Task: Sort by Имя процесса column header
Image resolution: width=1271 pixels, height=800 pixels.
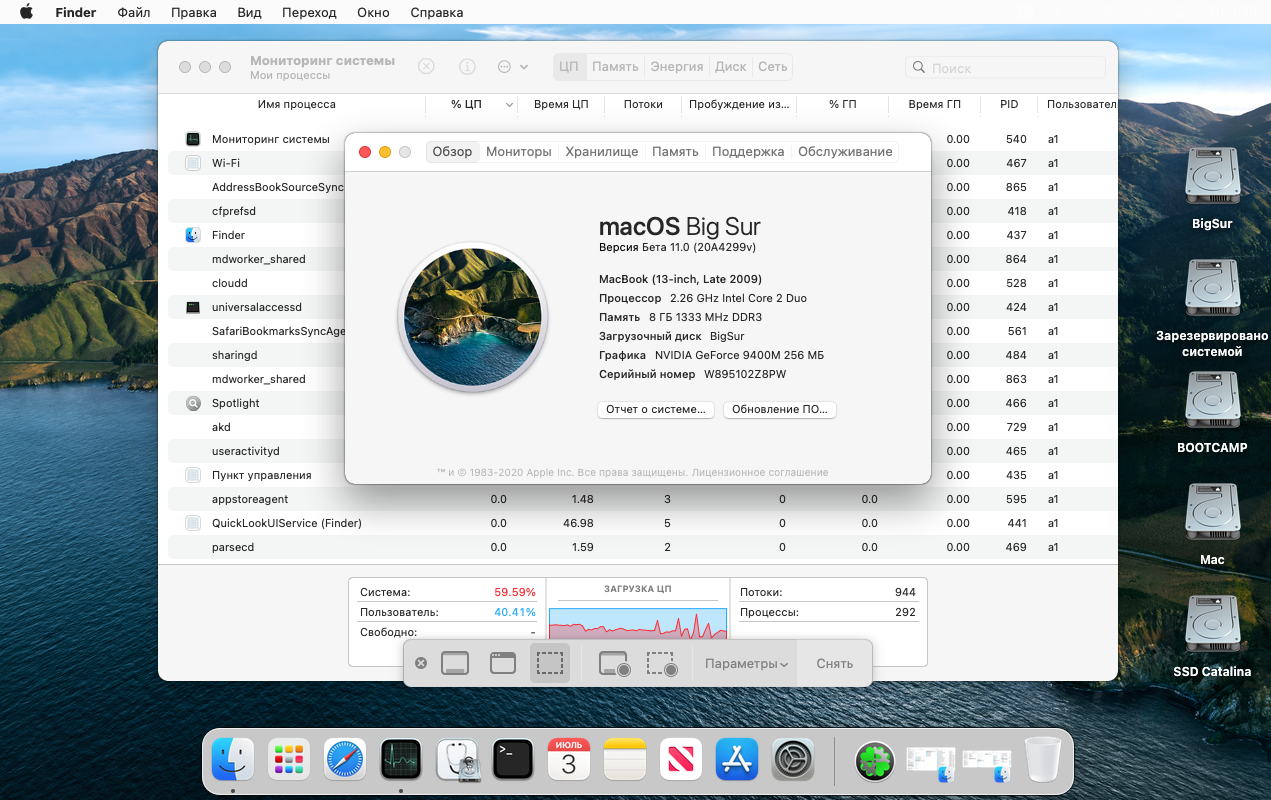Action: click(x=296, y=104)
